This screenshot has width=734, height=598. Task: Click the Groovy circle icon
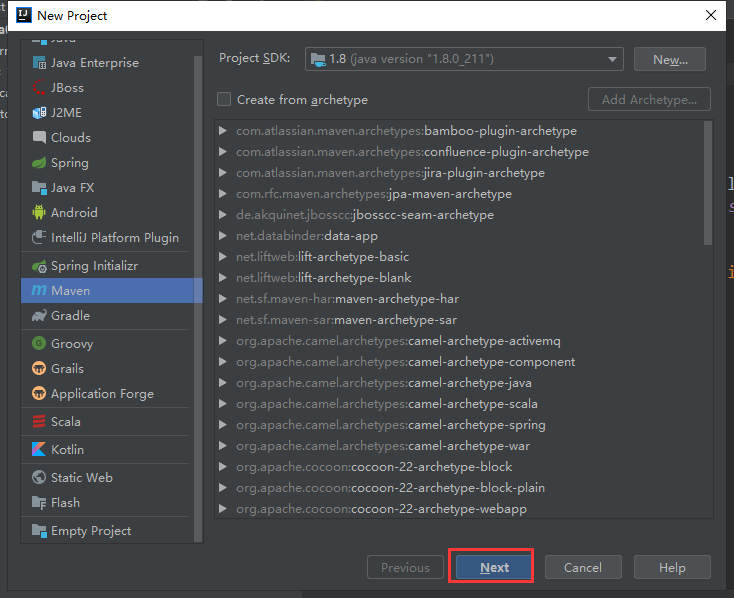pyautogui.click(x=39, y=343)
